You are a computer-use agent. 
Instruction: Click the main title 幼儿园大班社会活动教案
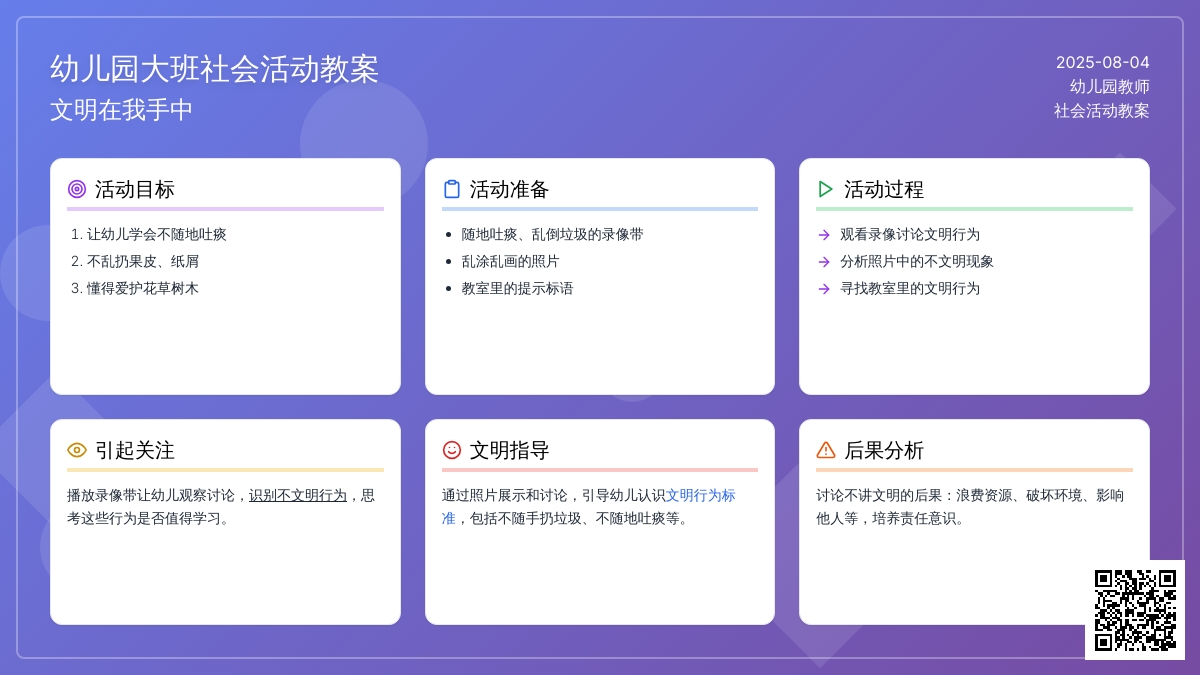point(215,69)
